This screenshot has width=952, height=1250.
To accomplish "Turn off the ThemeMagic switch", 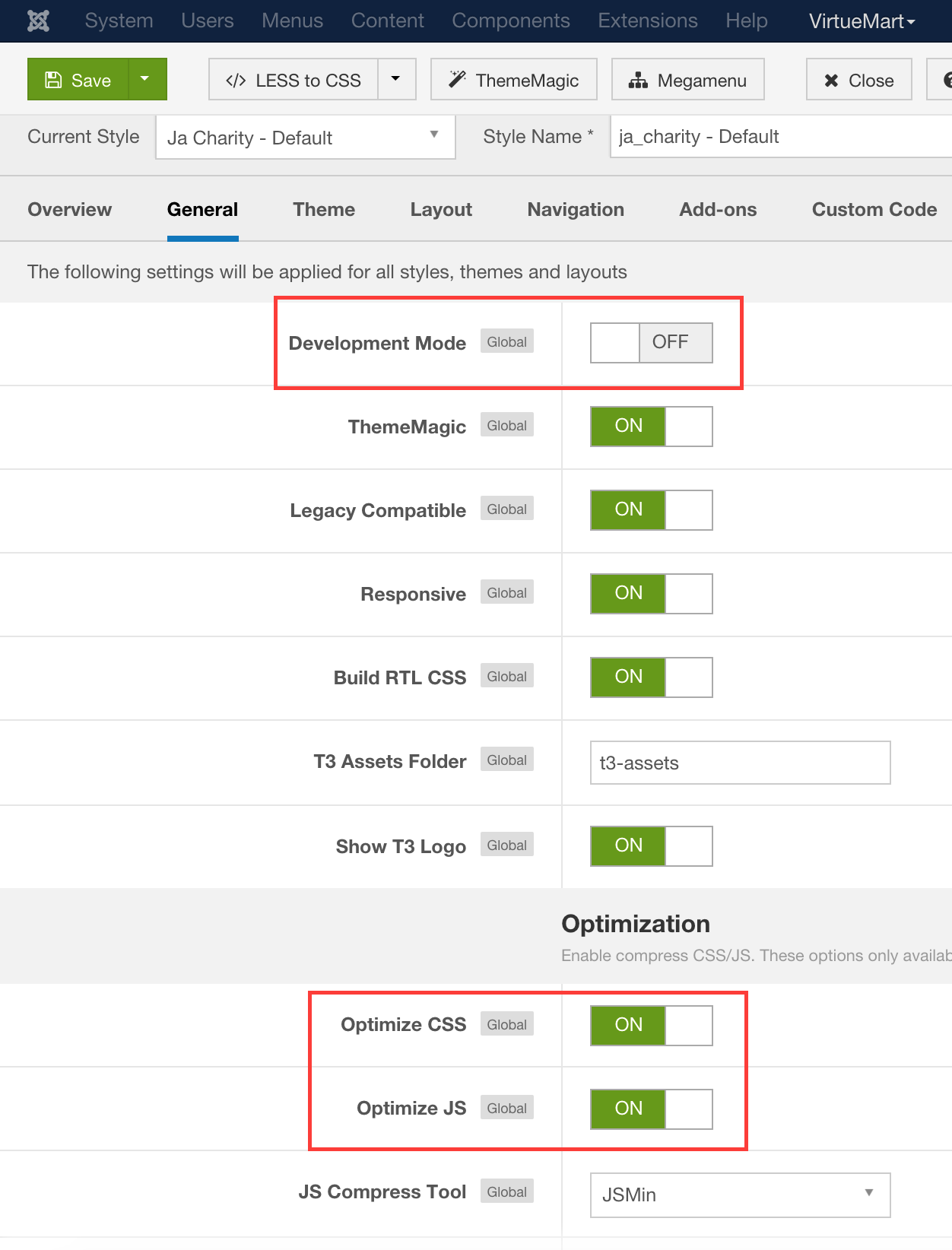I will [652, 427].
